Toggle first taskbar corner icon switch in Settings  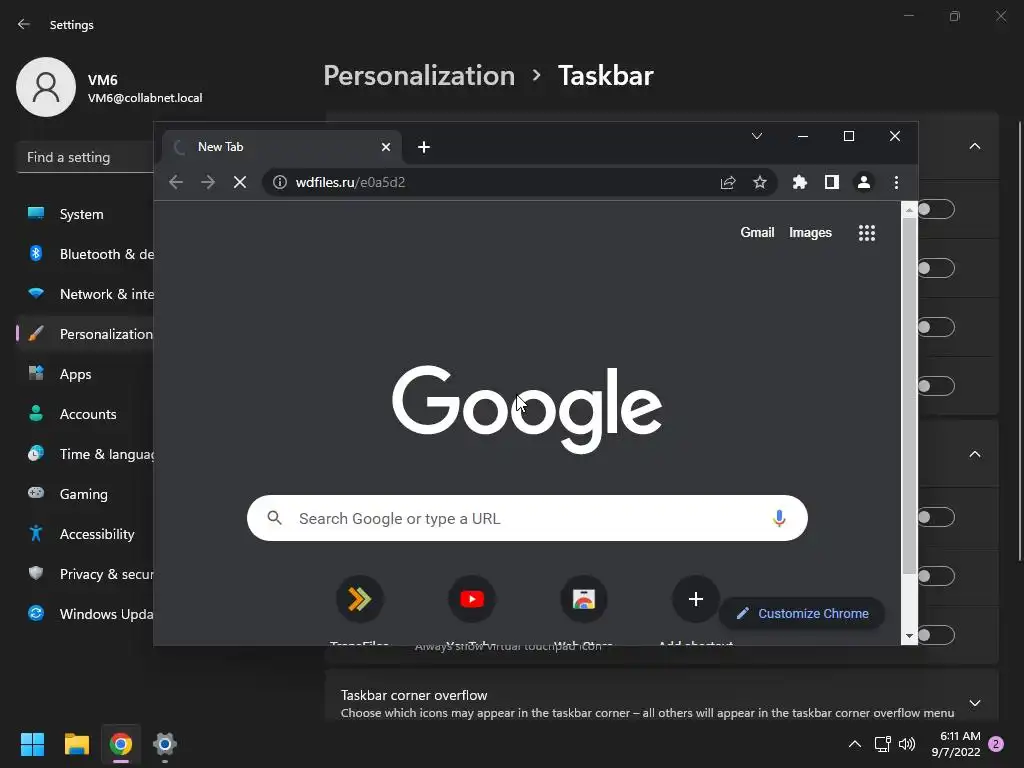936,517
